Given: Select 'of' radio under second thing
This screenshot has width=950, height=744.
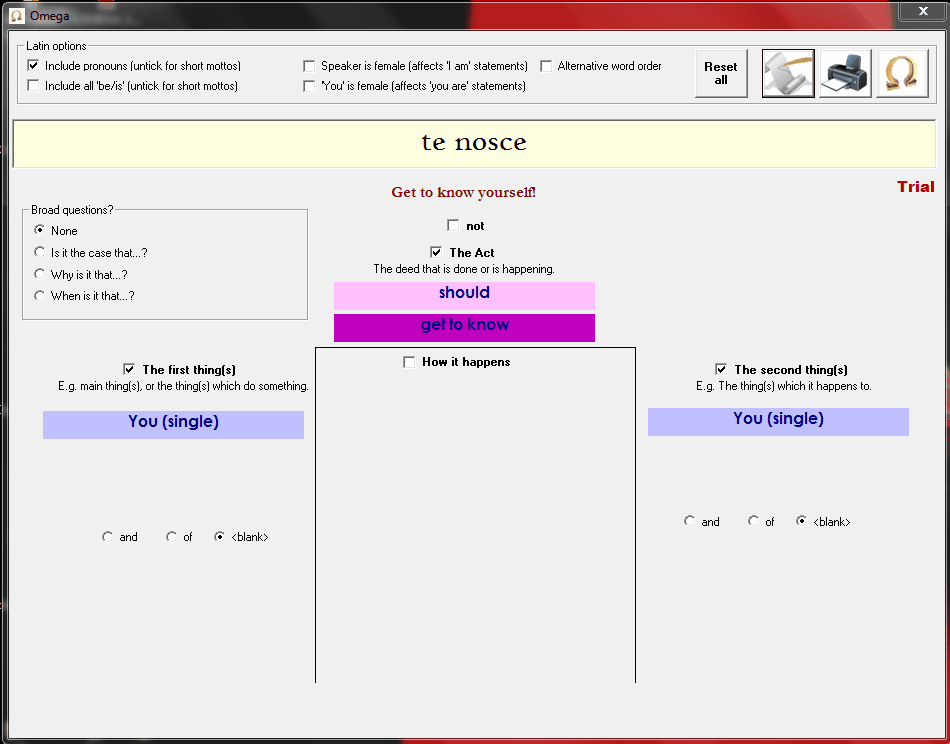Looking at the screenshot, I should click(x=753, y=521).
